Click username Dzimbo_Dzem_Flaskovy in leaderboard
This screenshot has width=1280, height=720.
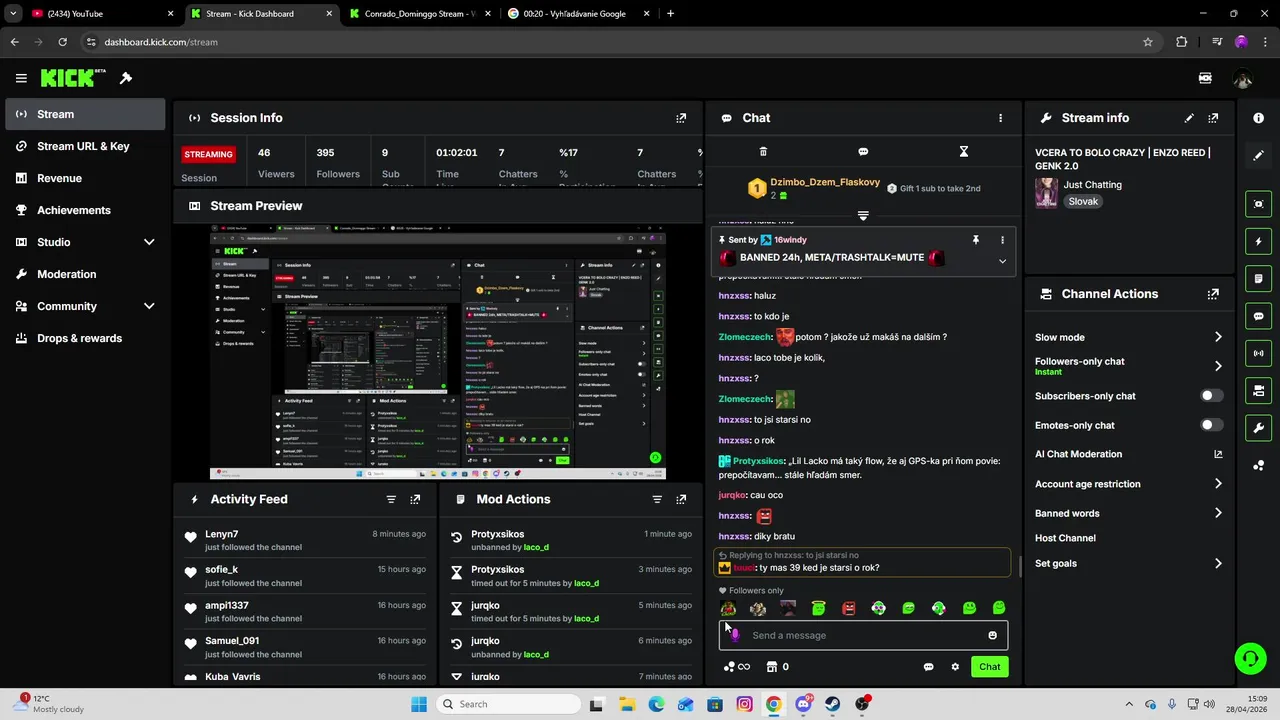click(825, 182)
